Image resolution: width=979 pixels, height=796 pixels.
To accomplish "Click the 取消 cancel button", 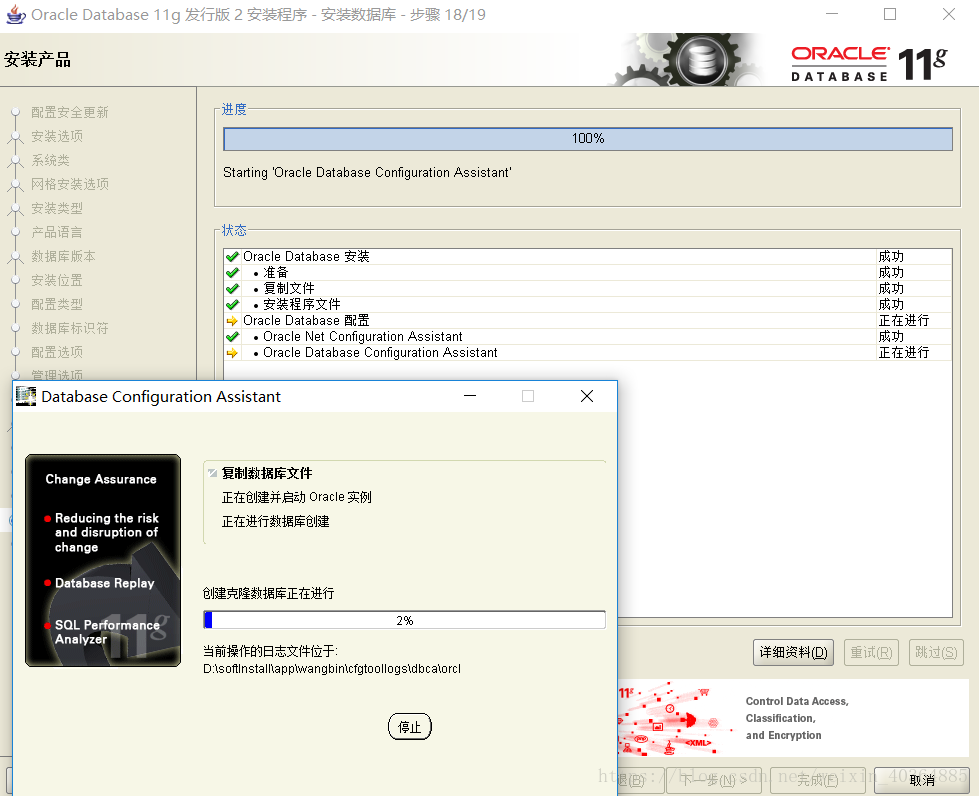I will point(922,780).
